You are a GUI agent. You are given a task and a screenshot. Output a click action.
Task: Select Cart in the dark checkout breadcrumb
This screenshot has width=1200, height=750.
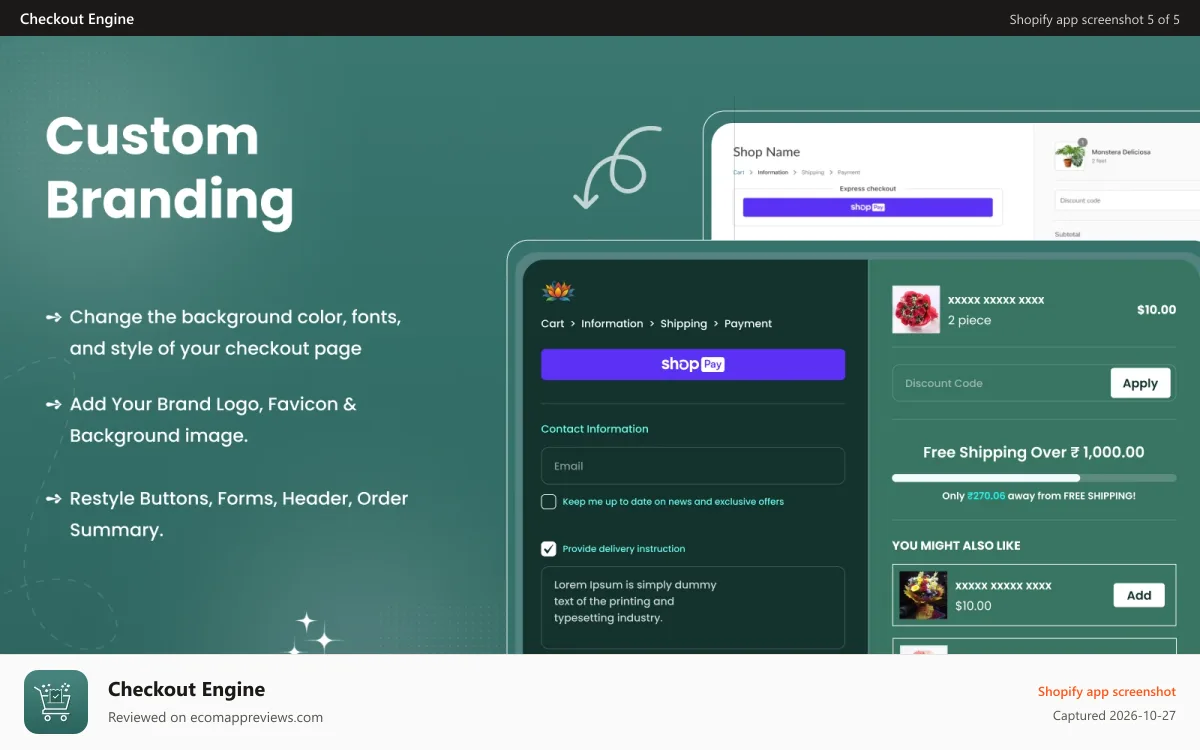coord(552,324)
